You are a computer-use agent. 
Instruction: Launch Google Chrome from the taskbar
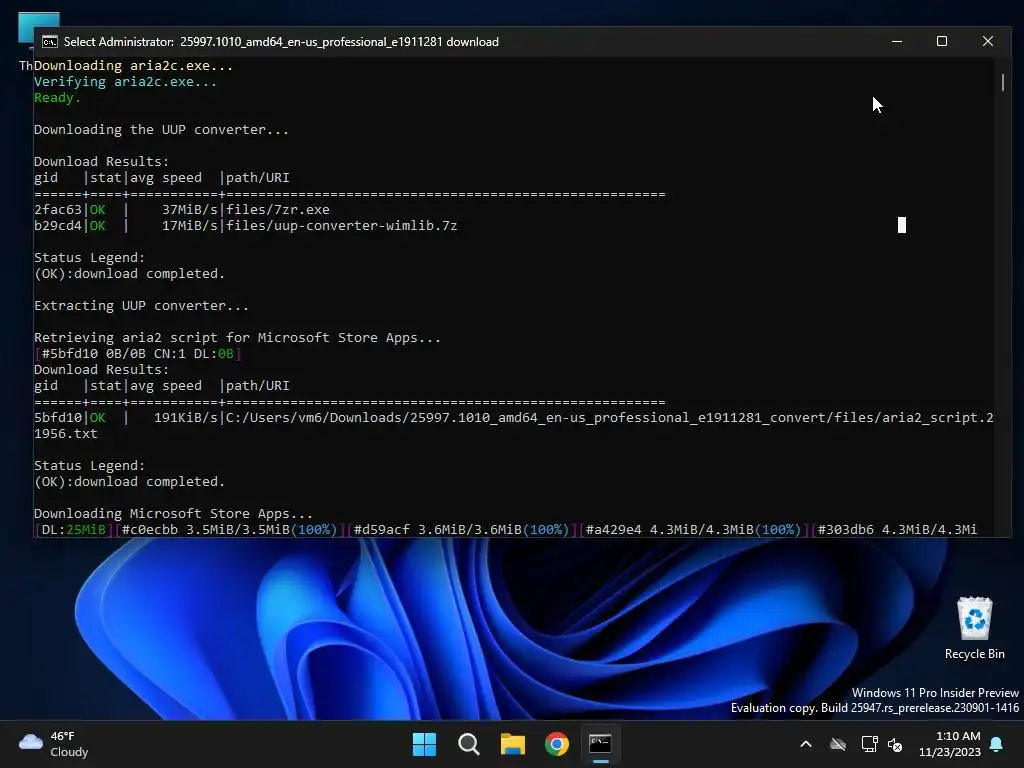[x=557, y=744]
